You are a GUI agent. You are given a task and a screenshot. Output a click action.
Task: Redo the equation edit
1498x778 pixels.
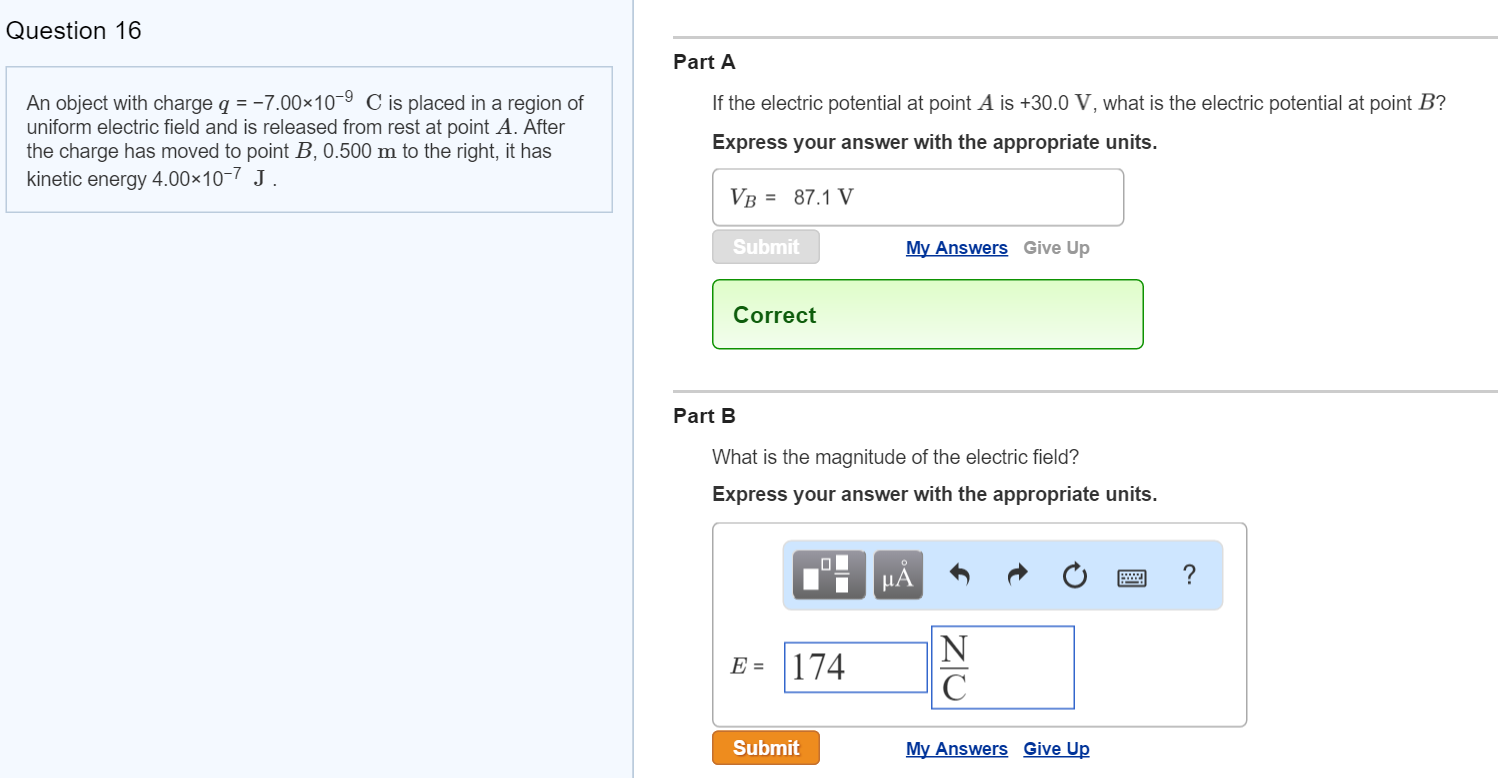click(1017, 575)
